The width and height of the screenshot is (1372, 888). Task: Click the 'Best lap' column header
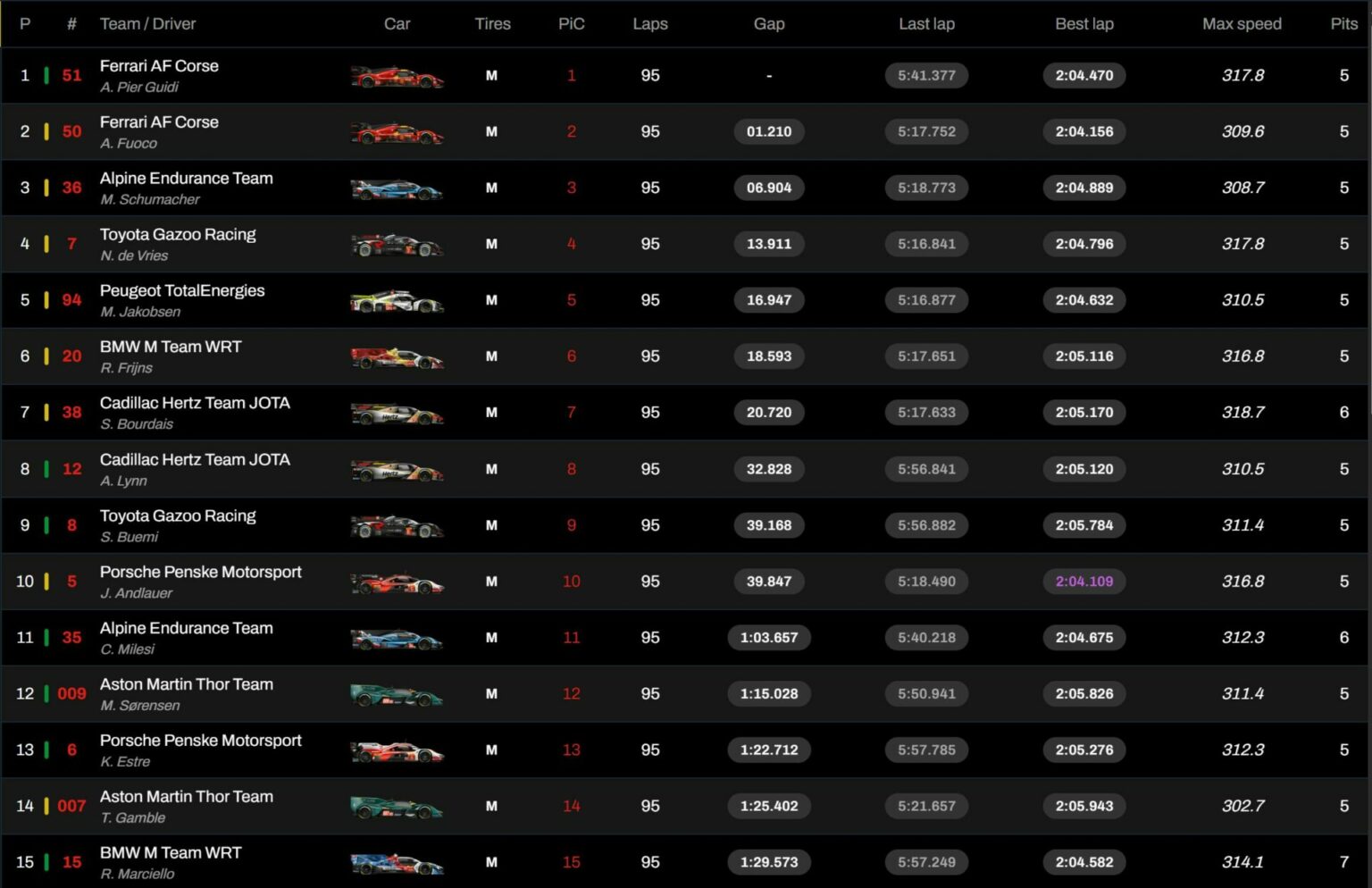(x=1084, y=24)
